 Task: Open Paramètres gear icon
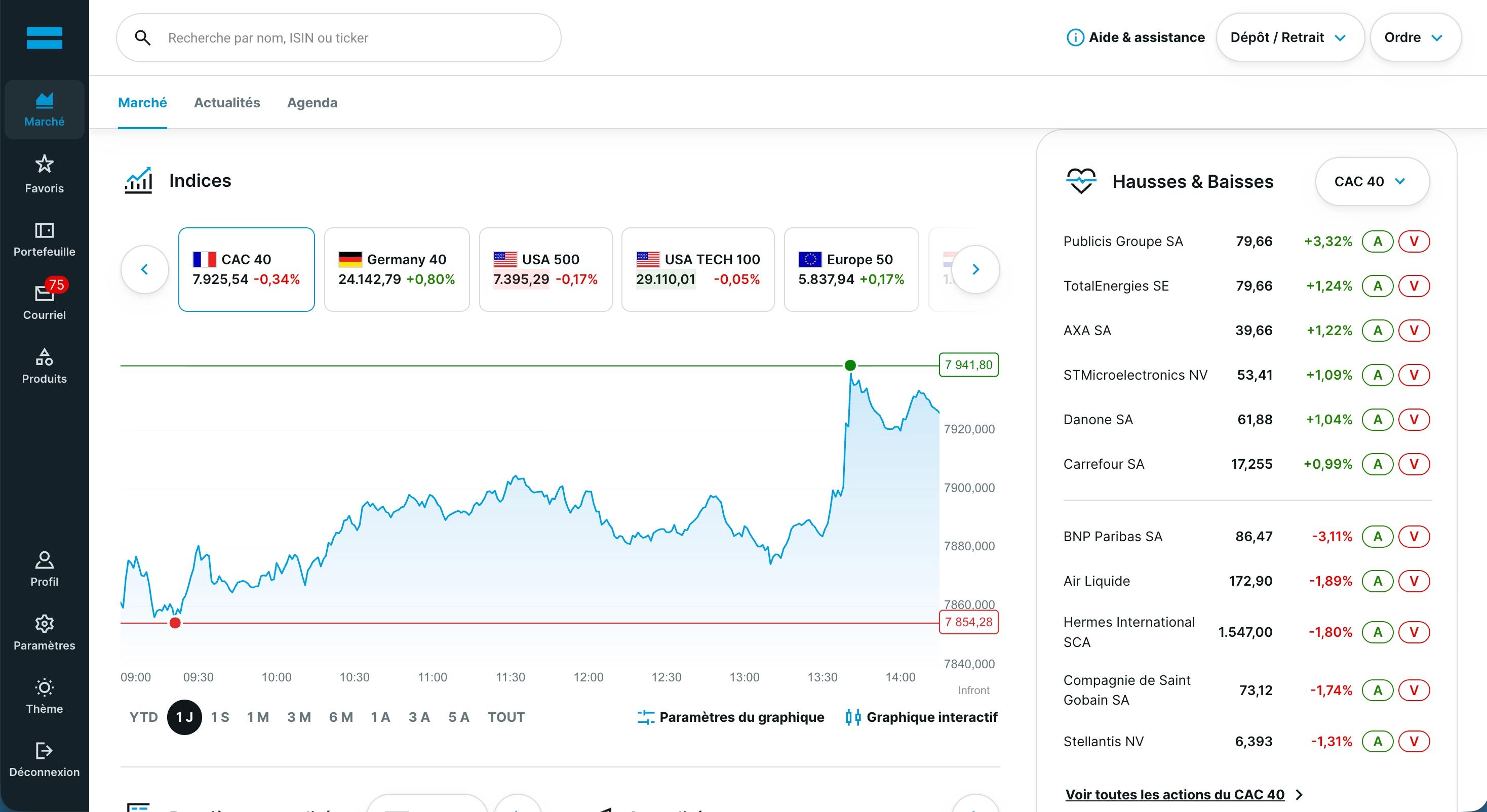point(45,623)
